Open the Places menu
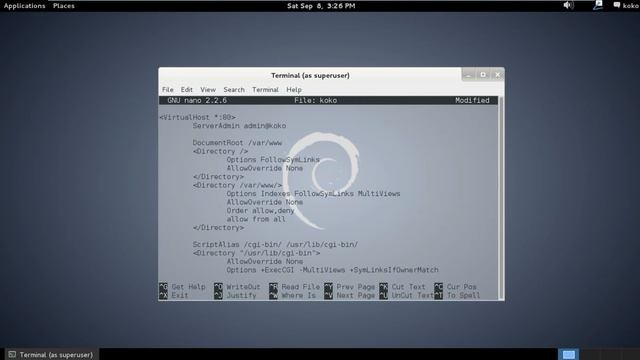This screenshot has height=360, width=640. 64,6
